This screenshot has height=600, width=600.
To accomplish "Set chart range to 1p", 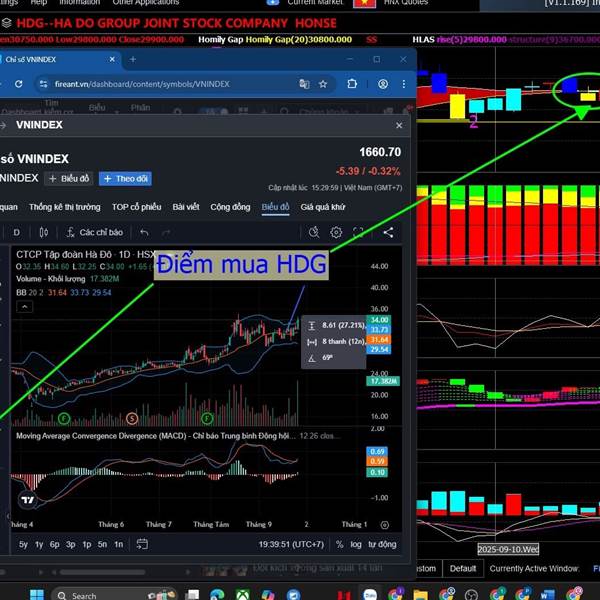I will (87, 544).
